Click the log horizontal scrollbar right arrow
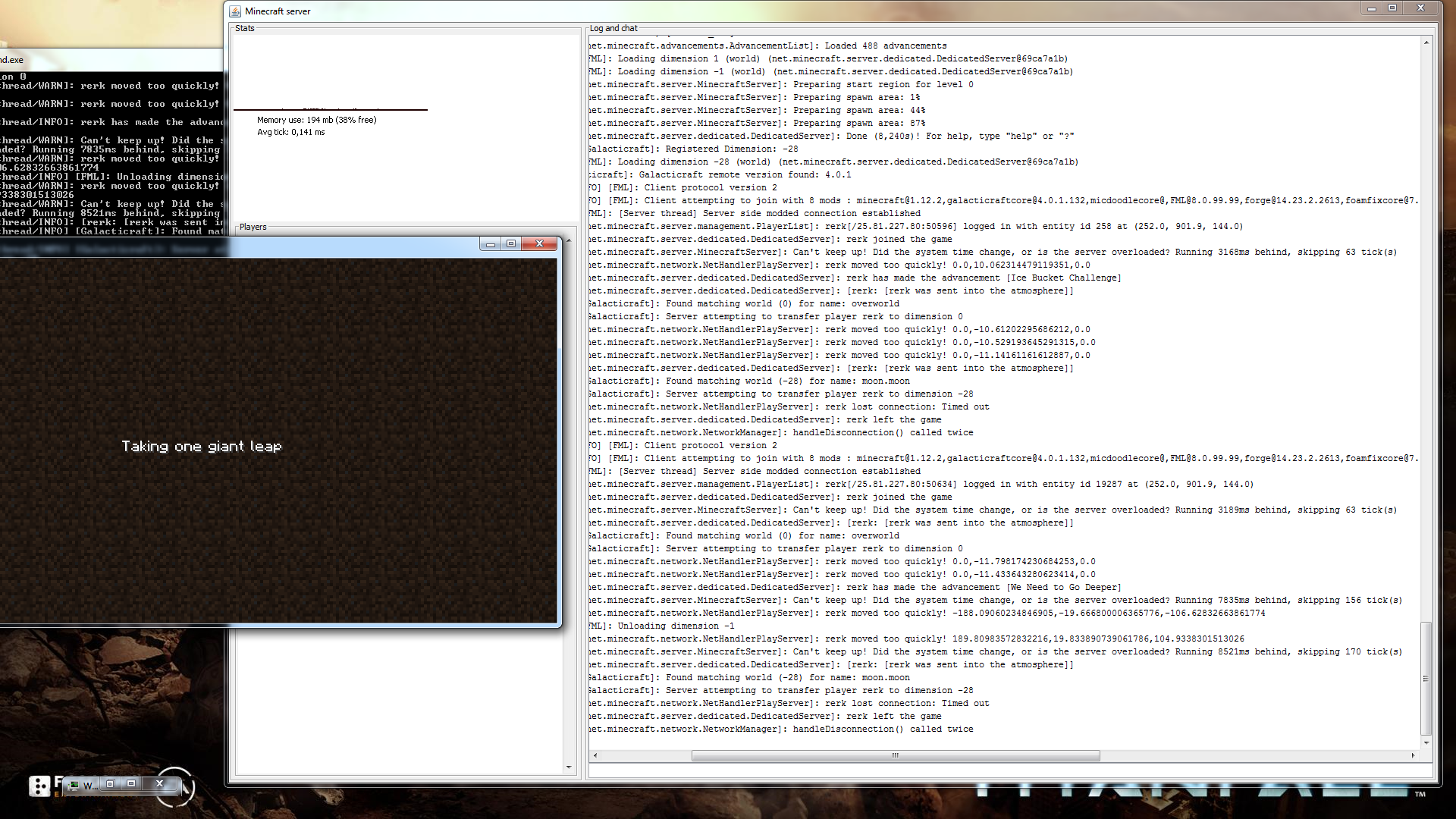Viewport: 1456px width, 819px height. (1413, 755)
